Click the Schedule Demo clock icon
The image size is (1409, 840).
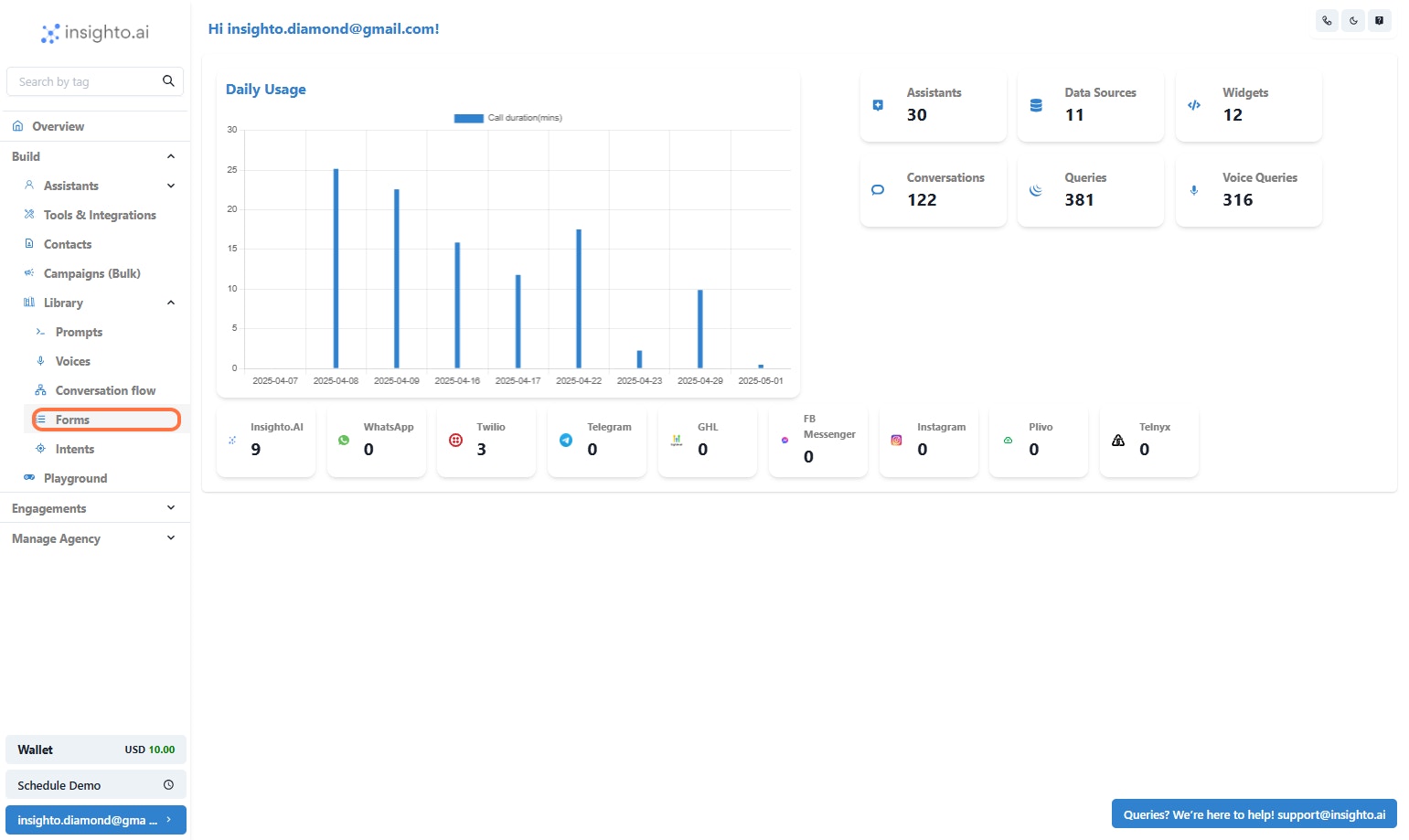click(168, 785)
